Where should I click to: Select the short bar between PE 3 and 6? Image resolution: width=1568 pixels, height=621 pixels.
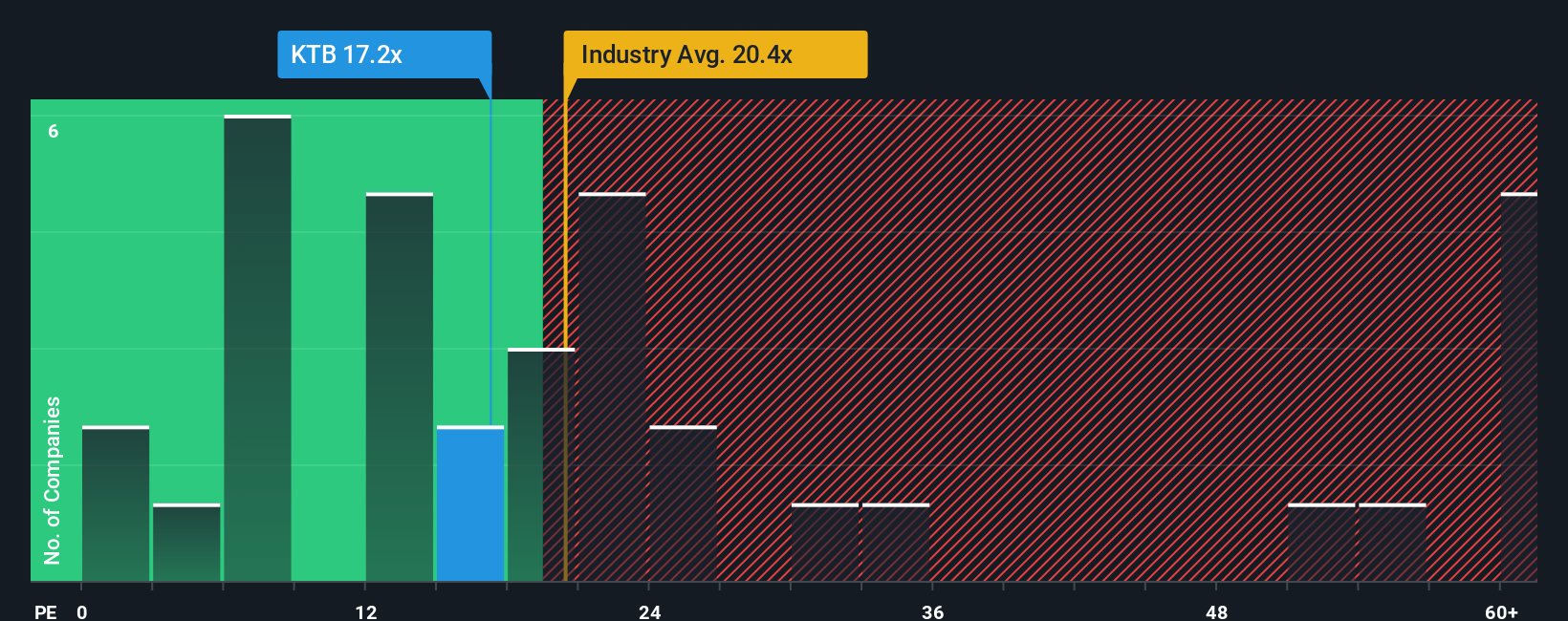click(186, 543)
